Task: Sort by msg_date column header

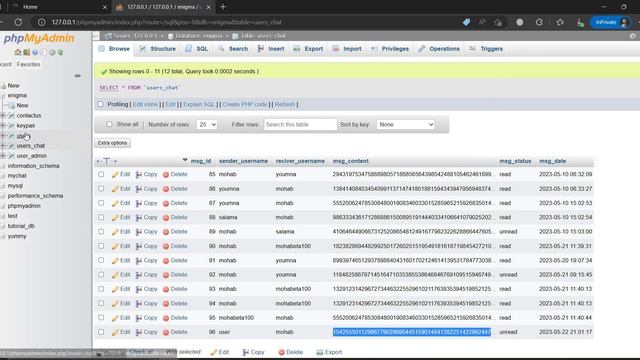Action: coord(553,161)
